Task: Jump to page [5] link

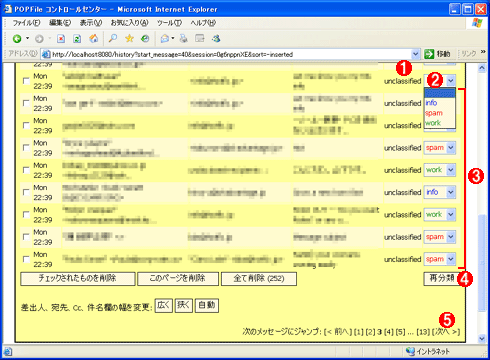Action: point(400,332)
